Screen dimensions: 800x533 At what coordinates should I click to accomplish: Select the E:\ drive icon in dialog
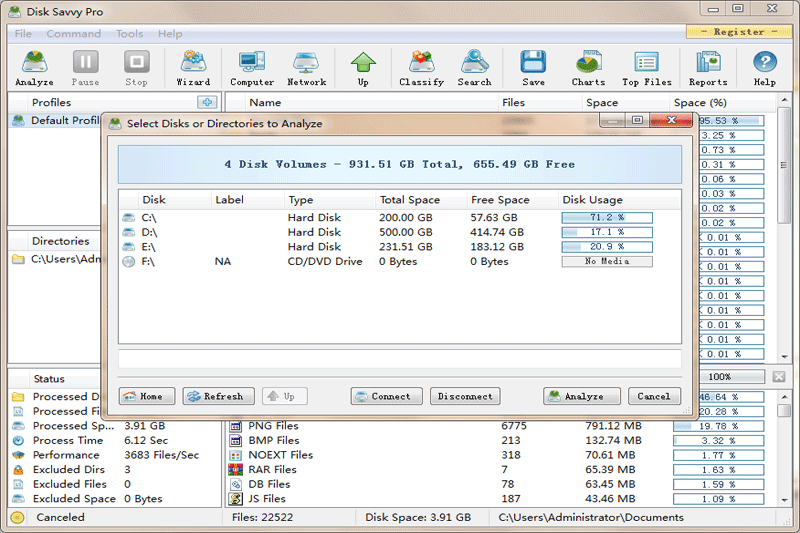click(x=129, y=247)
